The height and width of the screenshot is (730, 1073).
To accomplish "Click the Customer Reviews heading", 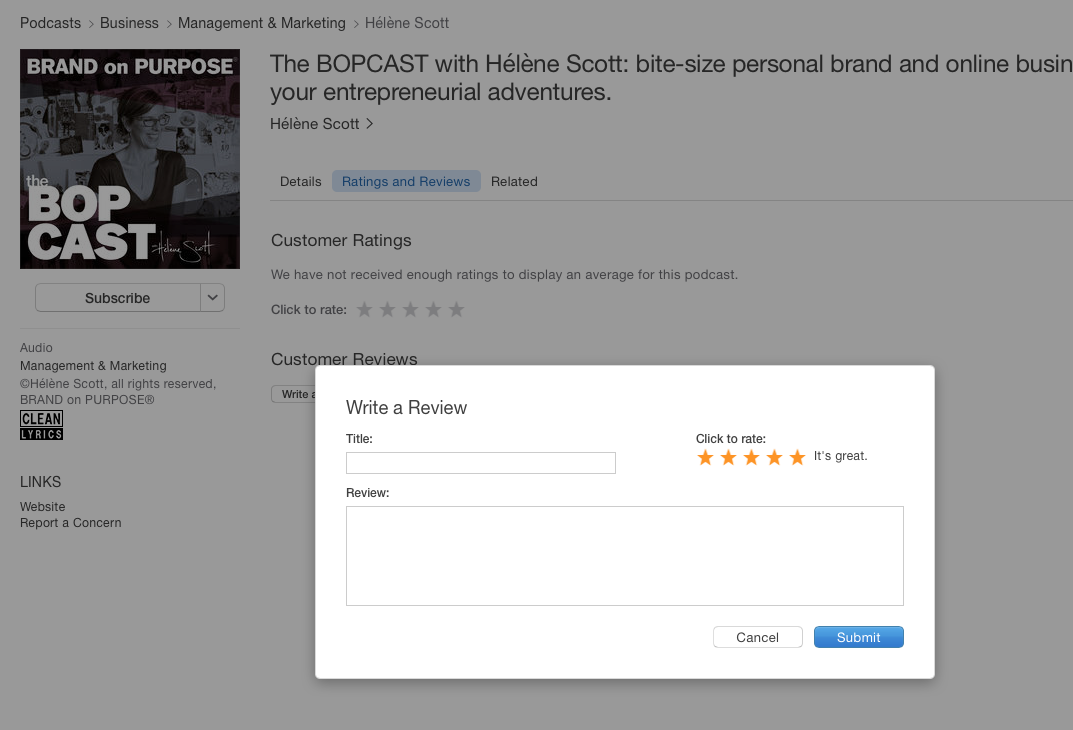I will coord(344,359).
